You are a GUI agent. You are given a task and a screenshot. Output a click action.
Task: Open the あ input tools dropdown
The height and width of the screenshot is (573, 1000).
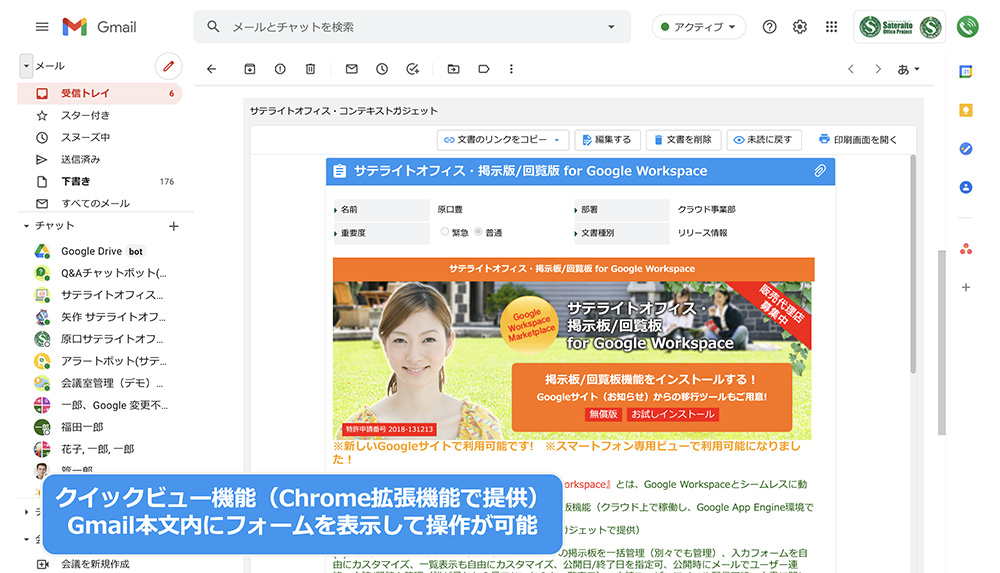[908, 69]
